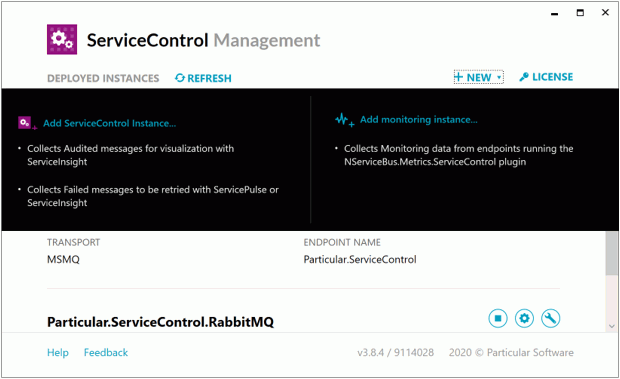Screen dimensions: 620x379
Task: Click the purple ServiceControl instance icon
Action: point(27,123)
